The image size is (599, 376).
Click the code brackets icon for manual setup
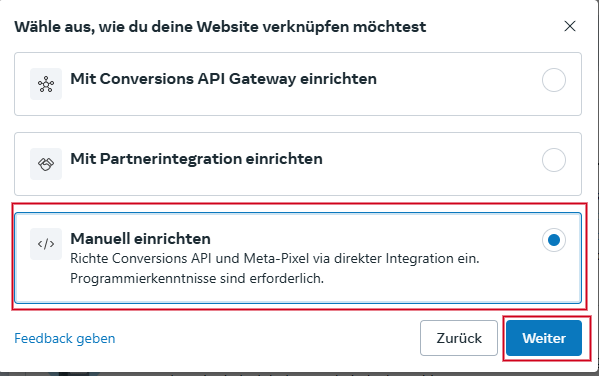[x=46, y=244]
